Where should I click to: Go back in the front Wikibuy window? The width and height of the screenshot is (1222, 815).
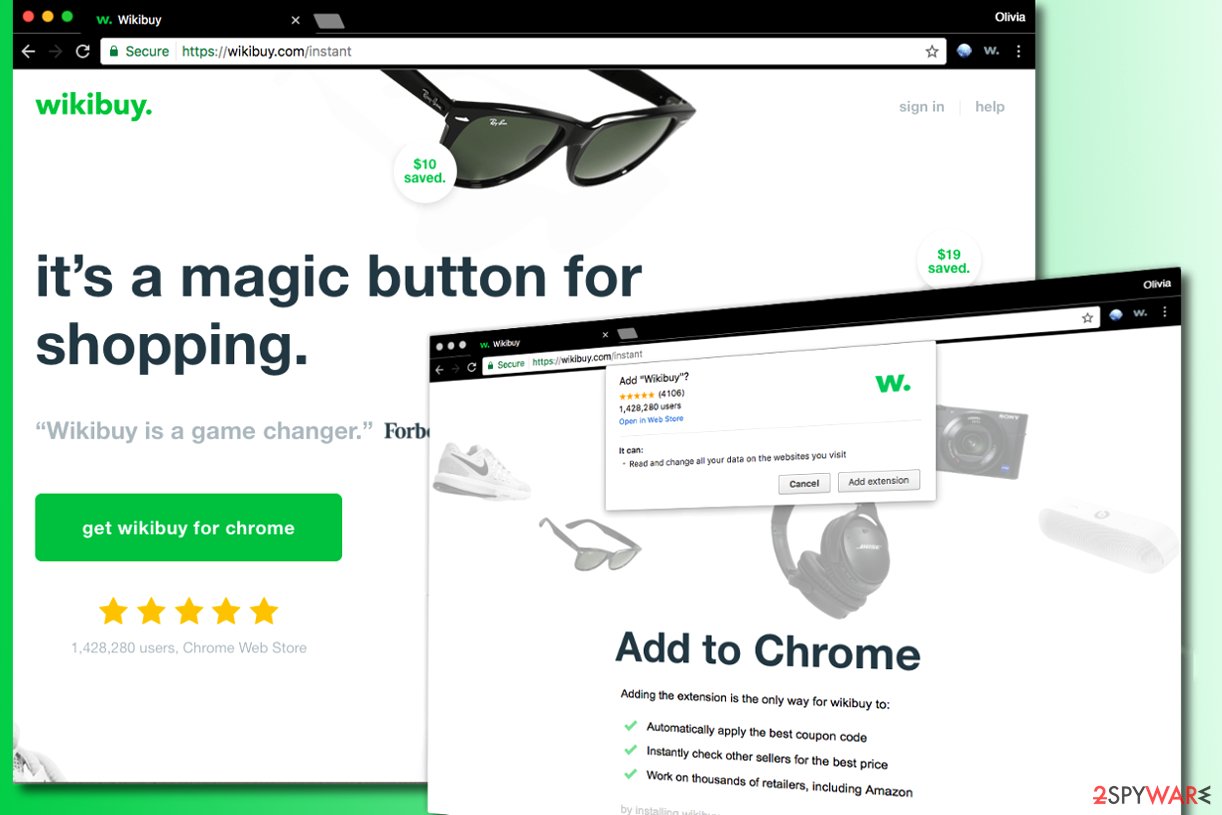439,368
